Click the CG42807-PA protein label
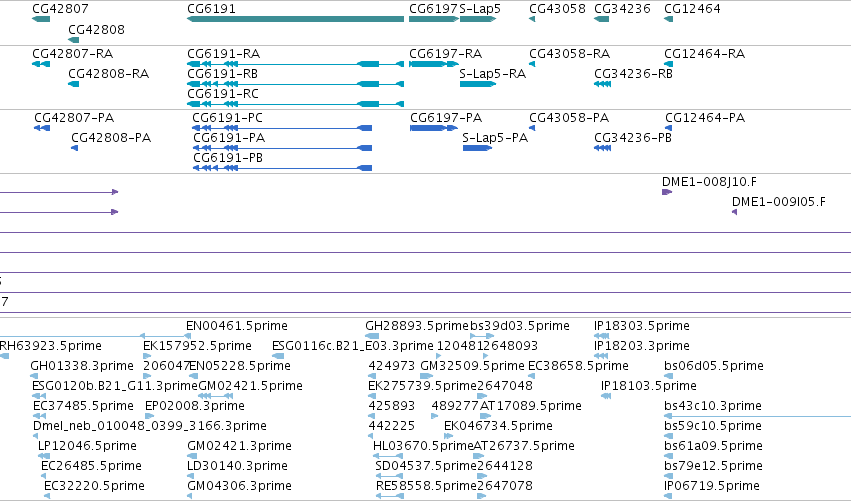851x501 pixels. pos(74,118)
